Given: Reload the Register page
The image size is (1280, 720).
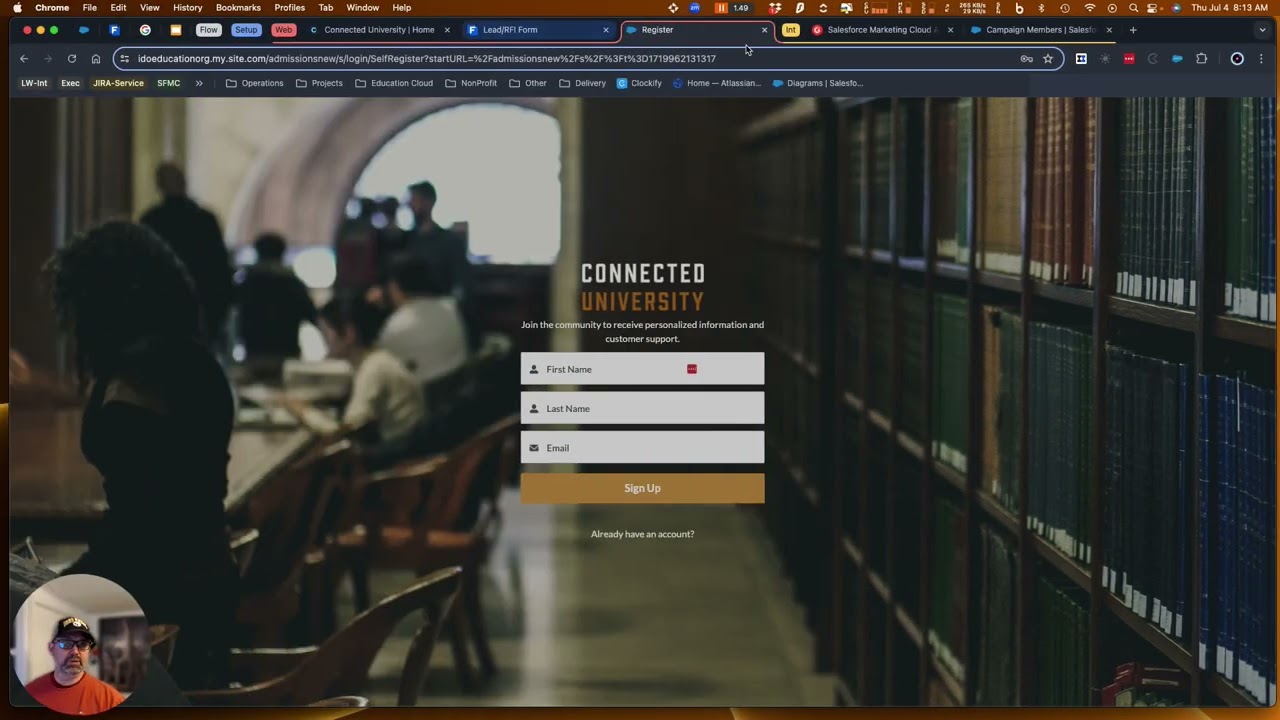Looking at the screenshot, I should tap(71, 59).
